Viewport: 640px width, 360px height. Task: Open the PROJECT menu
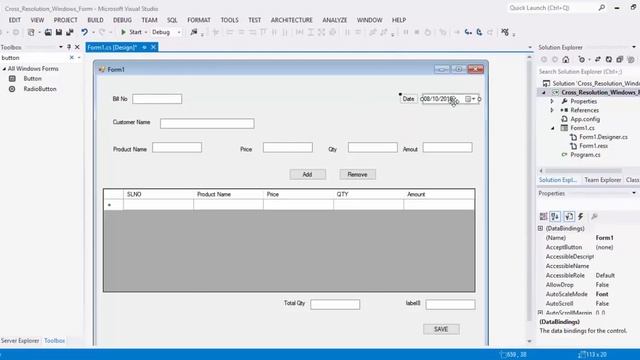click(x=65, y=20)
